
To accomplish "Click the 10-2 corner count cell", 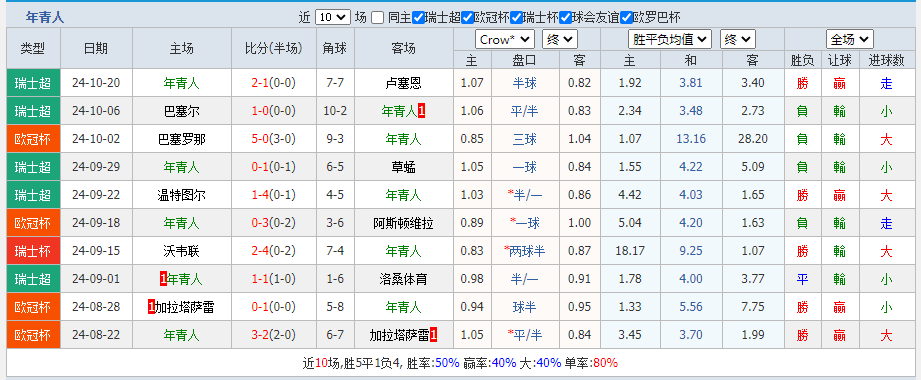I will click(335, 111).
